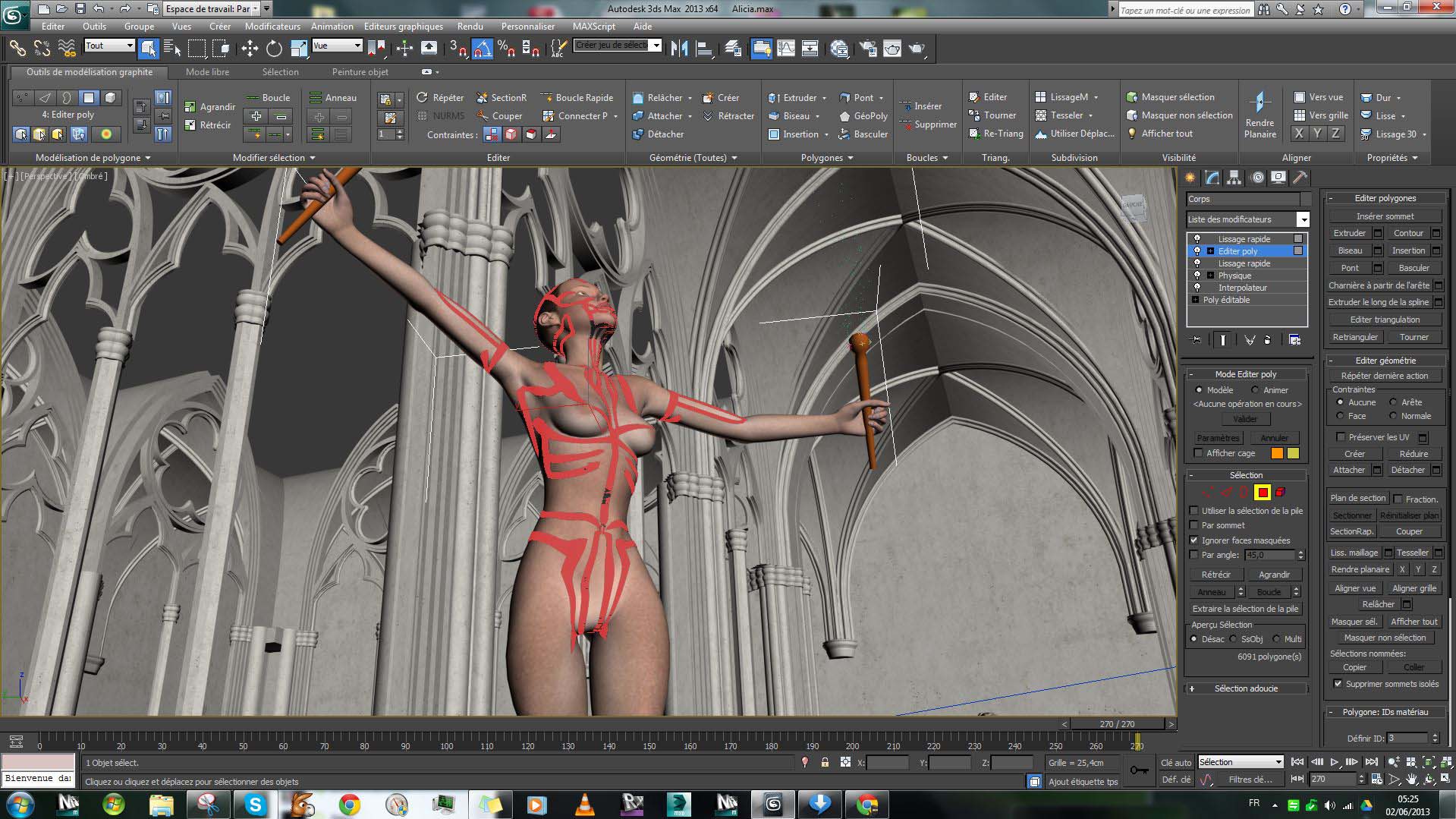Viewport: 1456px width, 819px height.
Task: Expand the Sélection adoucie rollout
Action: (x=1246, y=688)
